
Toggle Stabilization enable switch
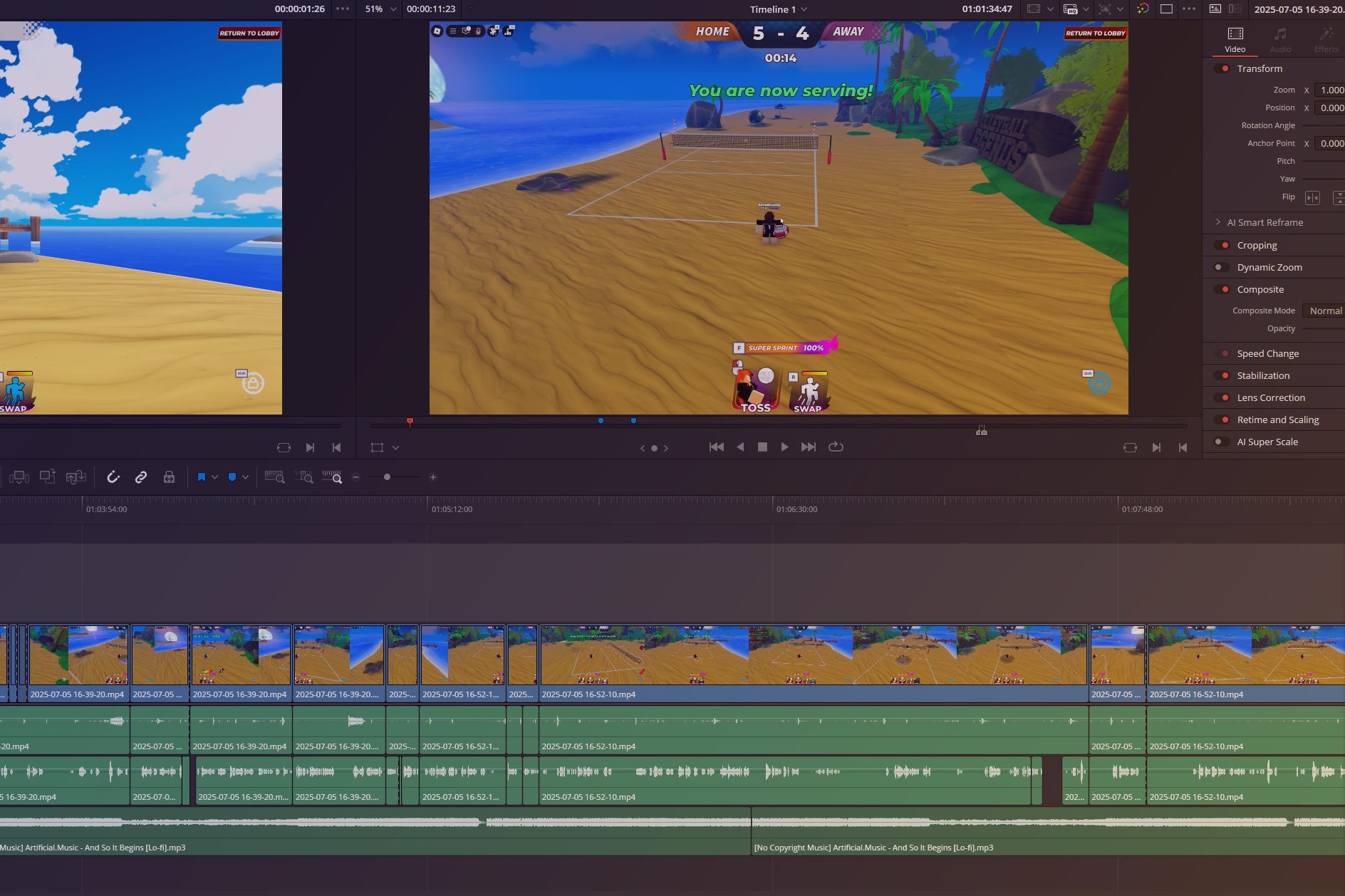(1222, 375)
